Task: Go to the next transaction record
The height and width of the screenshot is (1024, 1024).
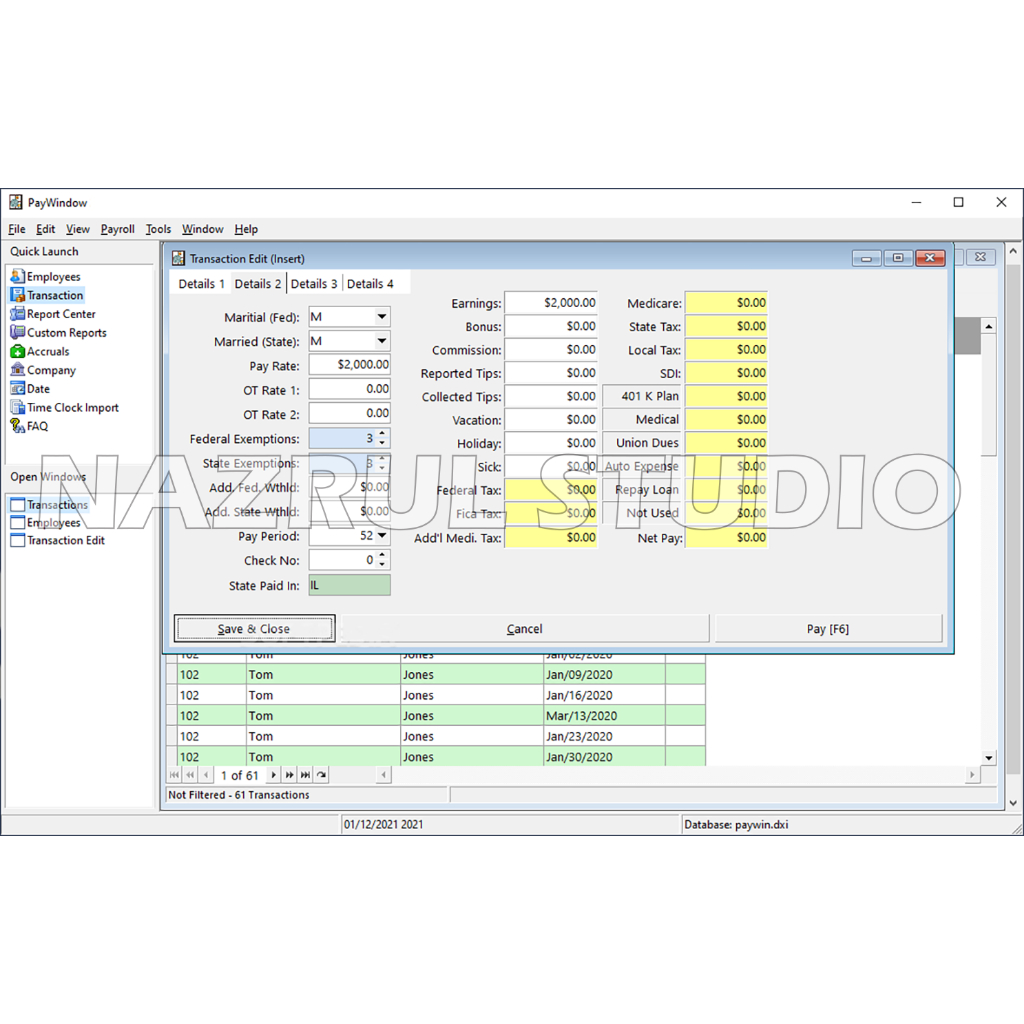Action: [x=273, y=775]
